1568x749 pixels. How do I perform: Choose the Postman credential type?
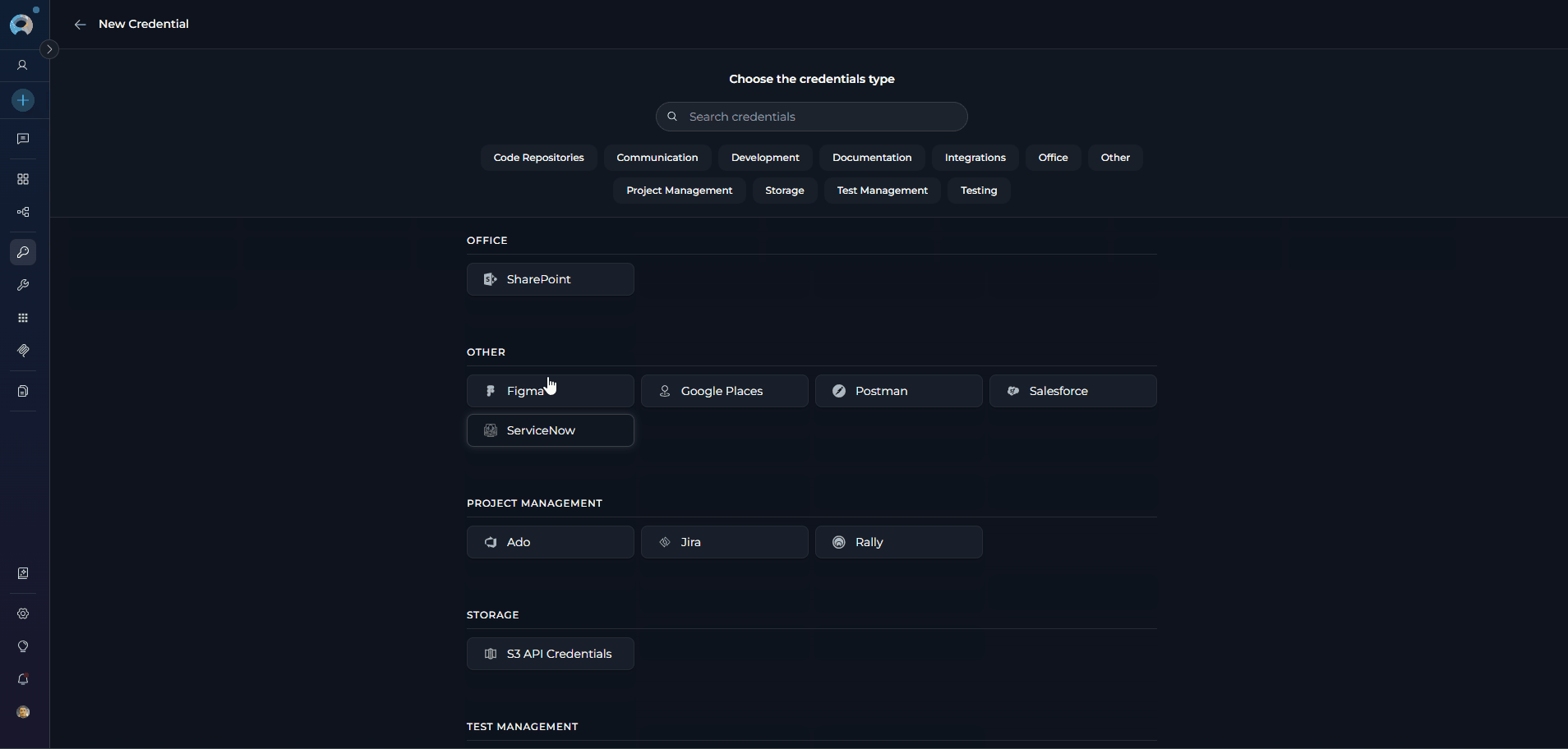tap(899, 391)
